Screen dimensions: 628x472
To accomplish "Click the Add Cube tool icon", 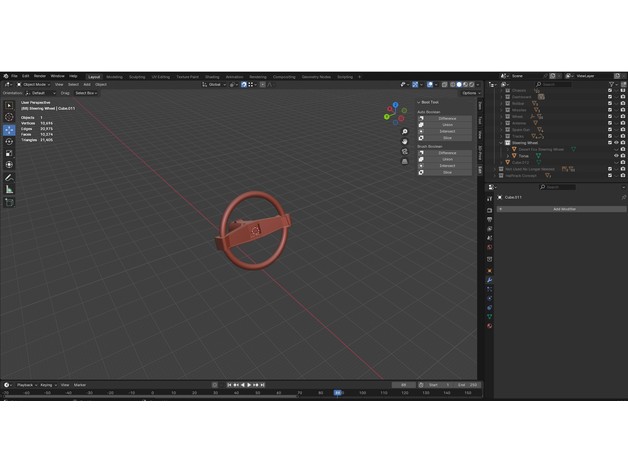I will pyautogui.click(x=9, y=201).
